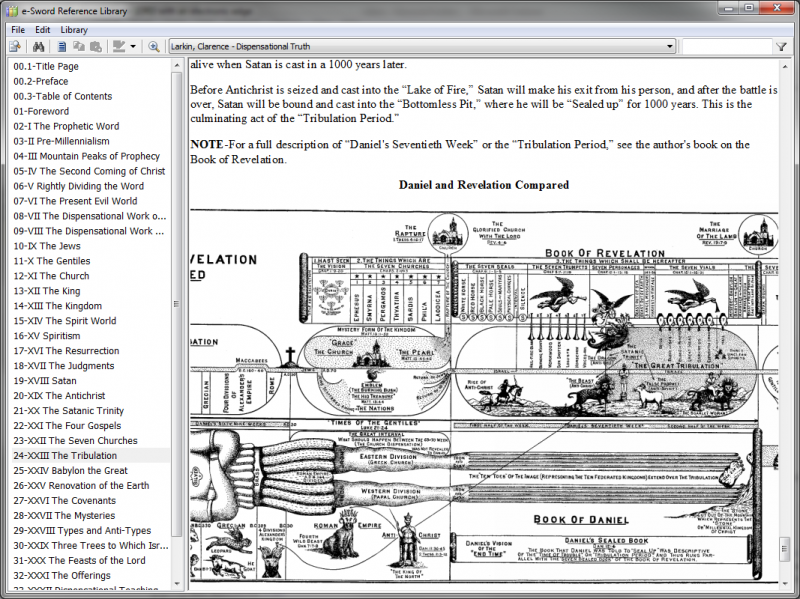
Task: Click the reading pane scrollbar up arrow
Action: point(785,65)
